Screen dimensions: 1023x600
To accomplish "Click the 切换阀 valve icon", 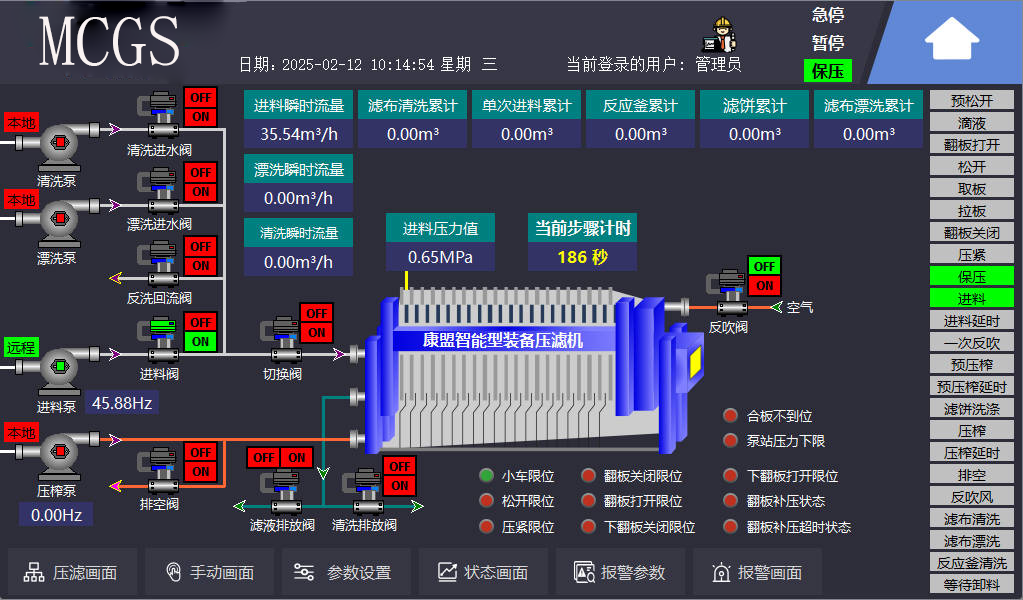I will tap(281, 342).
